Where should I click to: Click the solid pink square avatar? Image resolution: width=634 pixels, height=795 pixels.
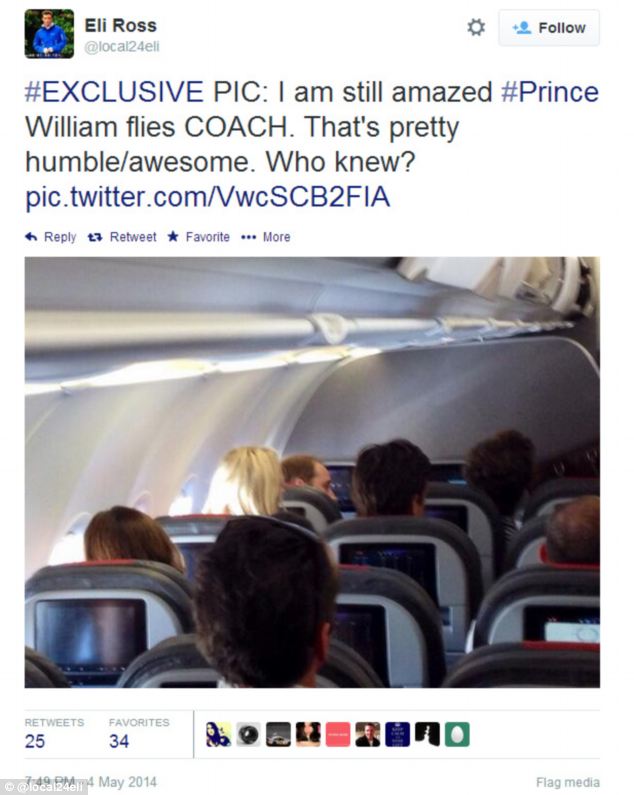[338, 735]
